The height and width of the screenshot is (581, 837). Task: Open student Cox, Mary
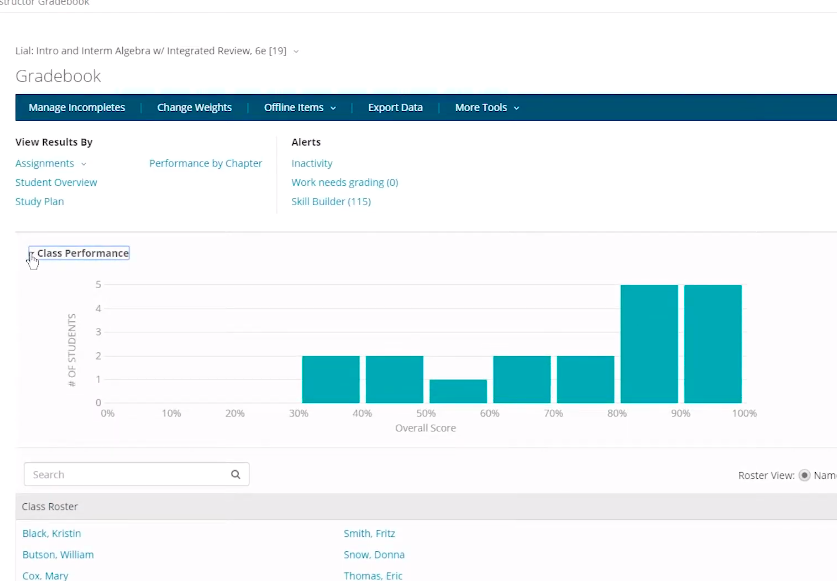coord(45,576)
